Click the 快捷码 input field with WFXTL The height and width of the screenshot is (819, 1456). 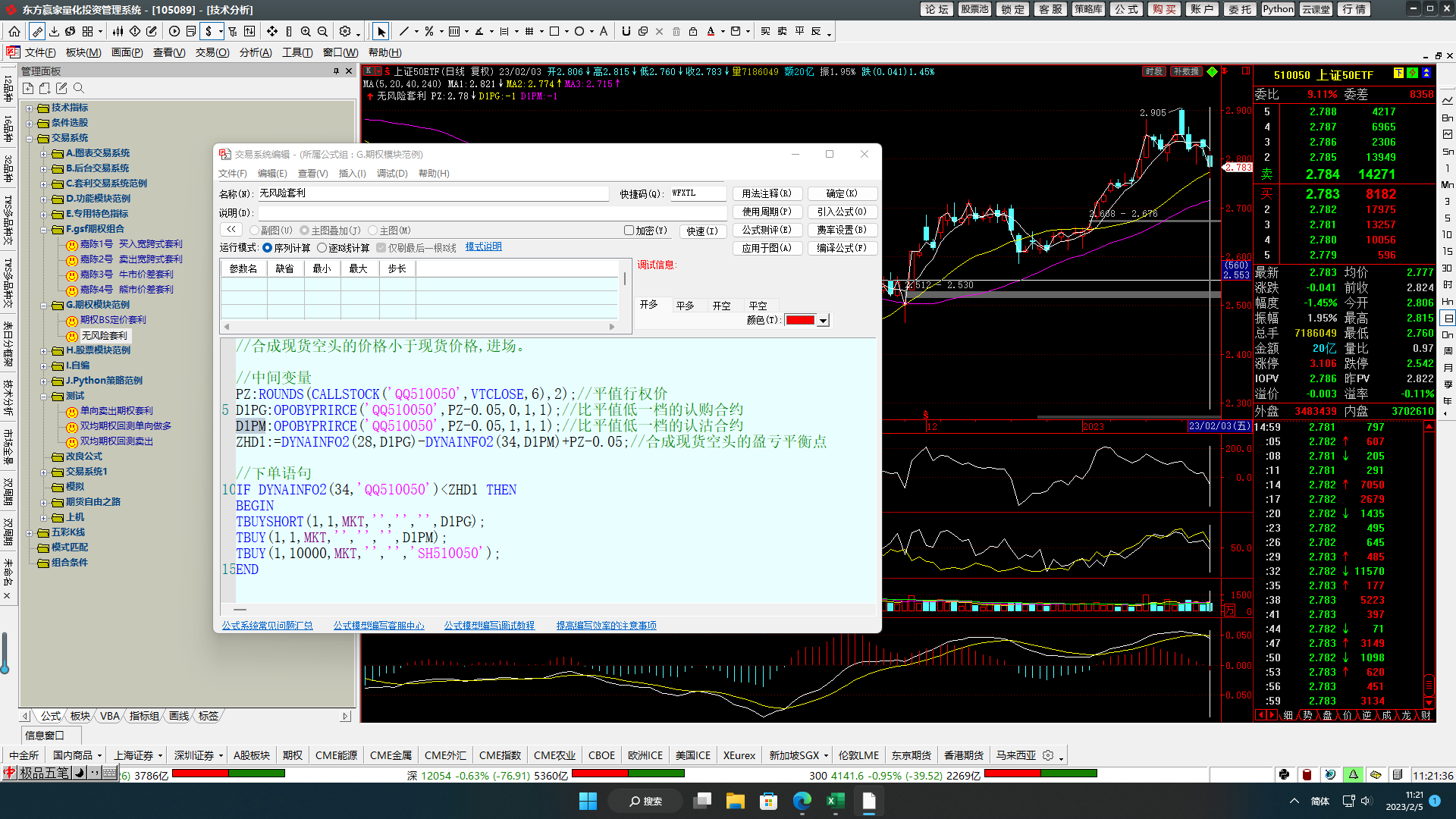point(698,193)
